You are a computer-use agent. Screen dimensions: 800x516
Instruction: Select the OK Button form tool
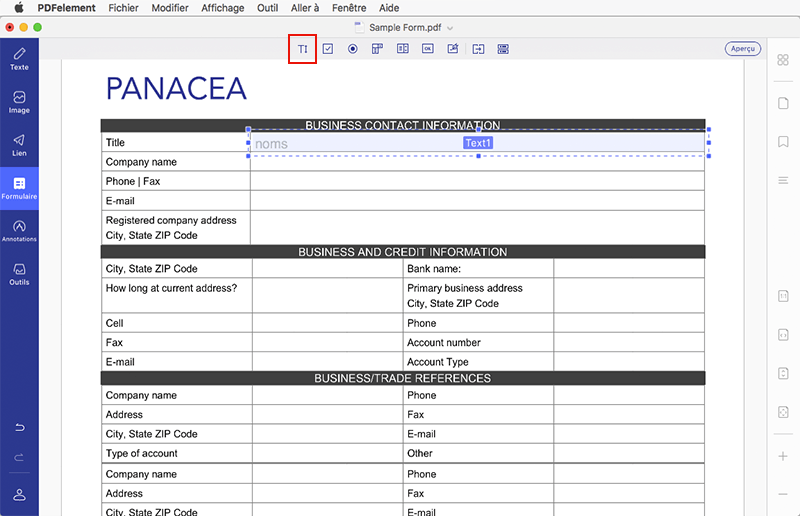pyautogui.click(x=428, y=48)
